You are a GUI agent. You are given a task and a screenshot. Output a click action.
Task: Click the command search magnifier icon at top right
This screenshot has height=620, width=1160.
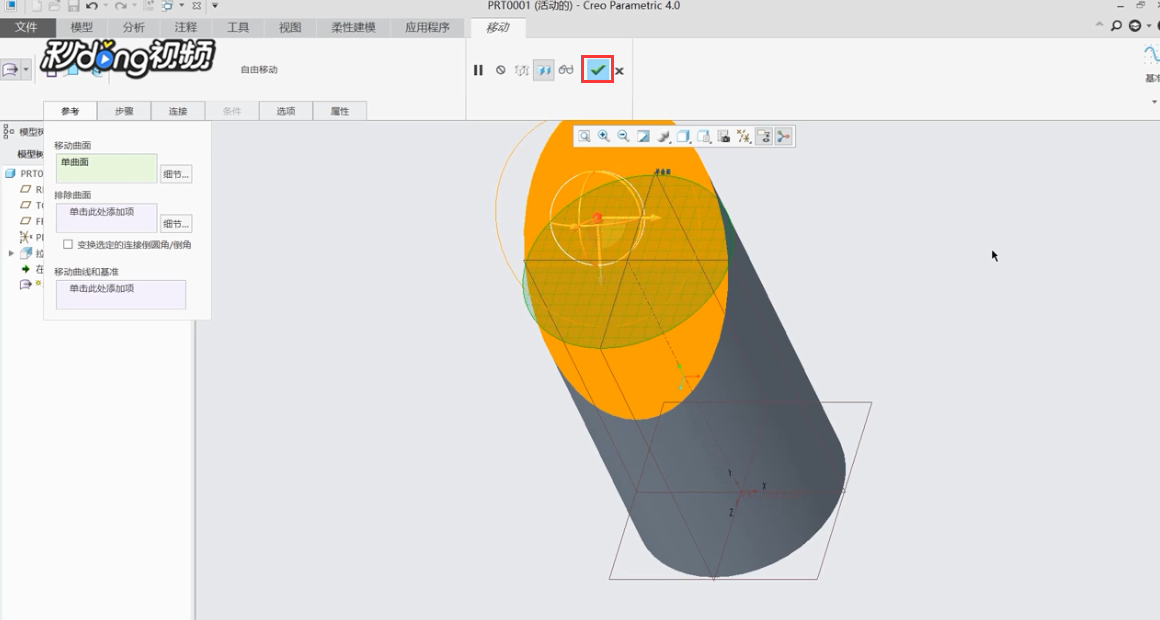click(x=1116, y=26)
